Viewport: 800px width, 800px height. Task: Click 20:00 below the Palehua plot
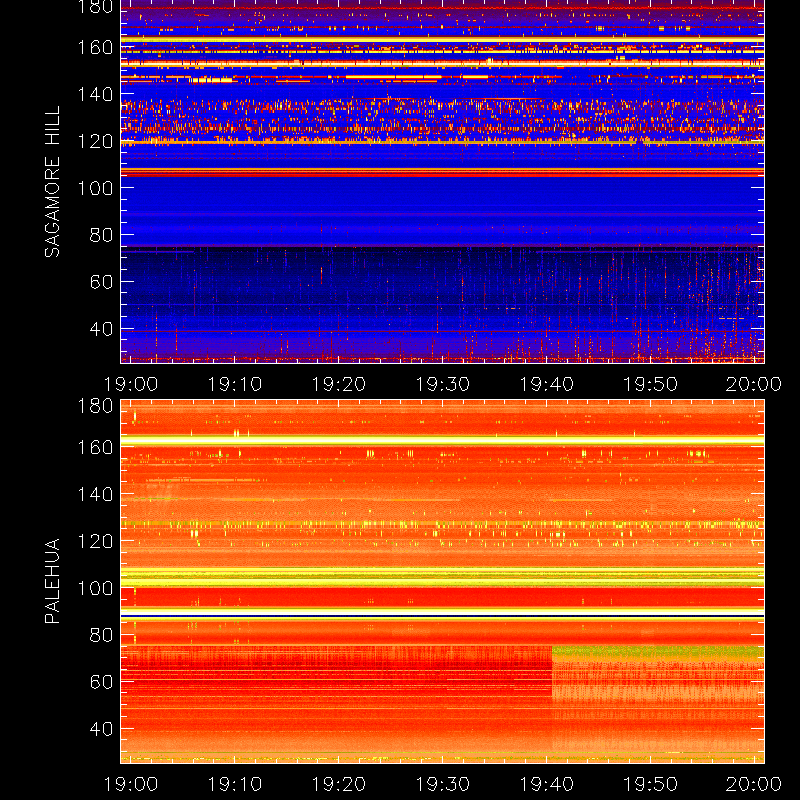pos(754,784)
